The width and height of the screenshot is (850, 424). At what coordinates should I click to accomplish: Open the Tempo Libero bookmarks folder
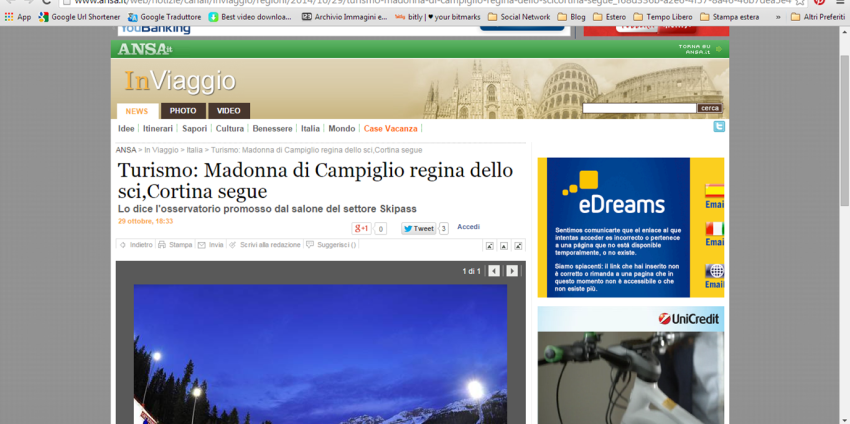pyautogui.click(x=663, y=17)
